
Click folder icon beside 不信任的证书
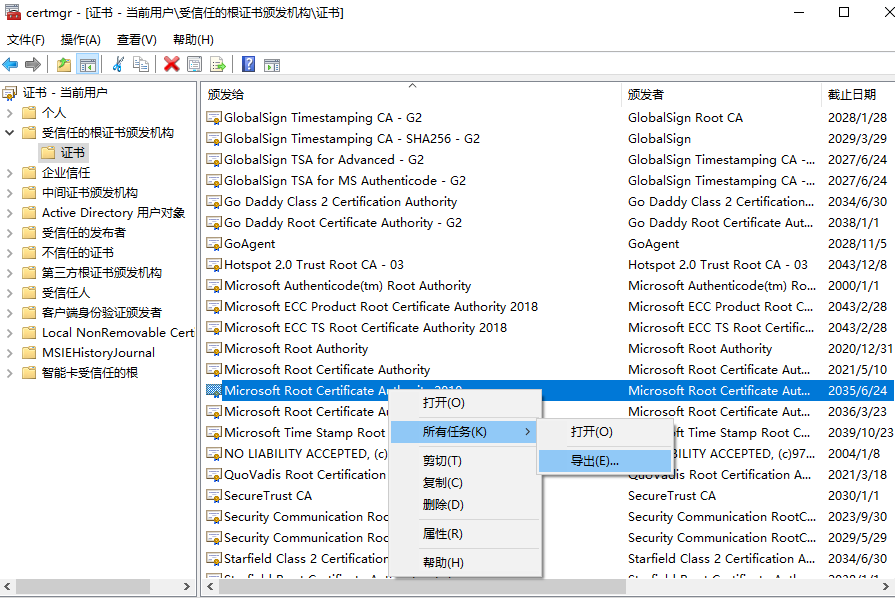(29, 253)
